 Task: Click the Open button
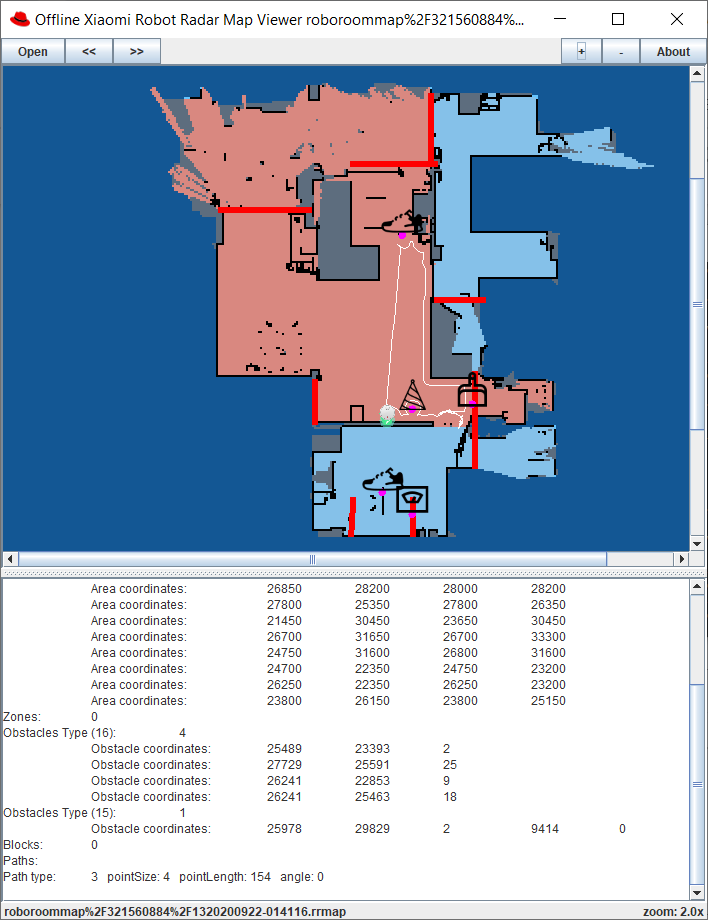pos(33,52)
